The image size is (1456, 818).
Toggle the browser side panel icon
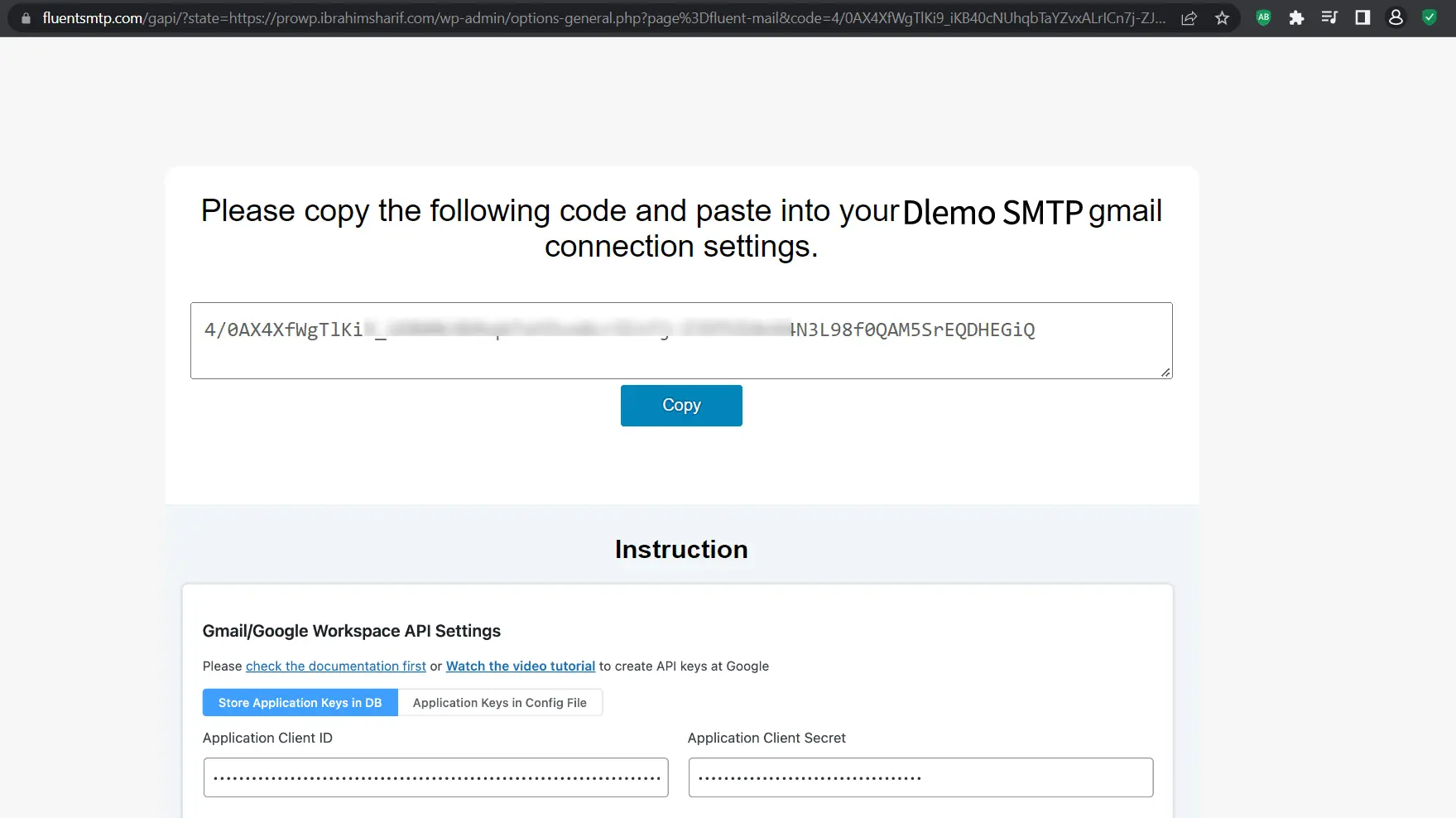click(x=1362, y=17)
